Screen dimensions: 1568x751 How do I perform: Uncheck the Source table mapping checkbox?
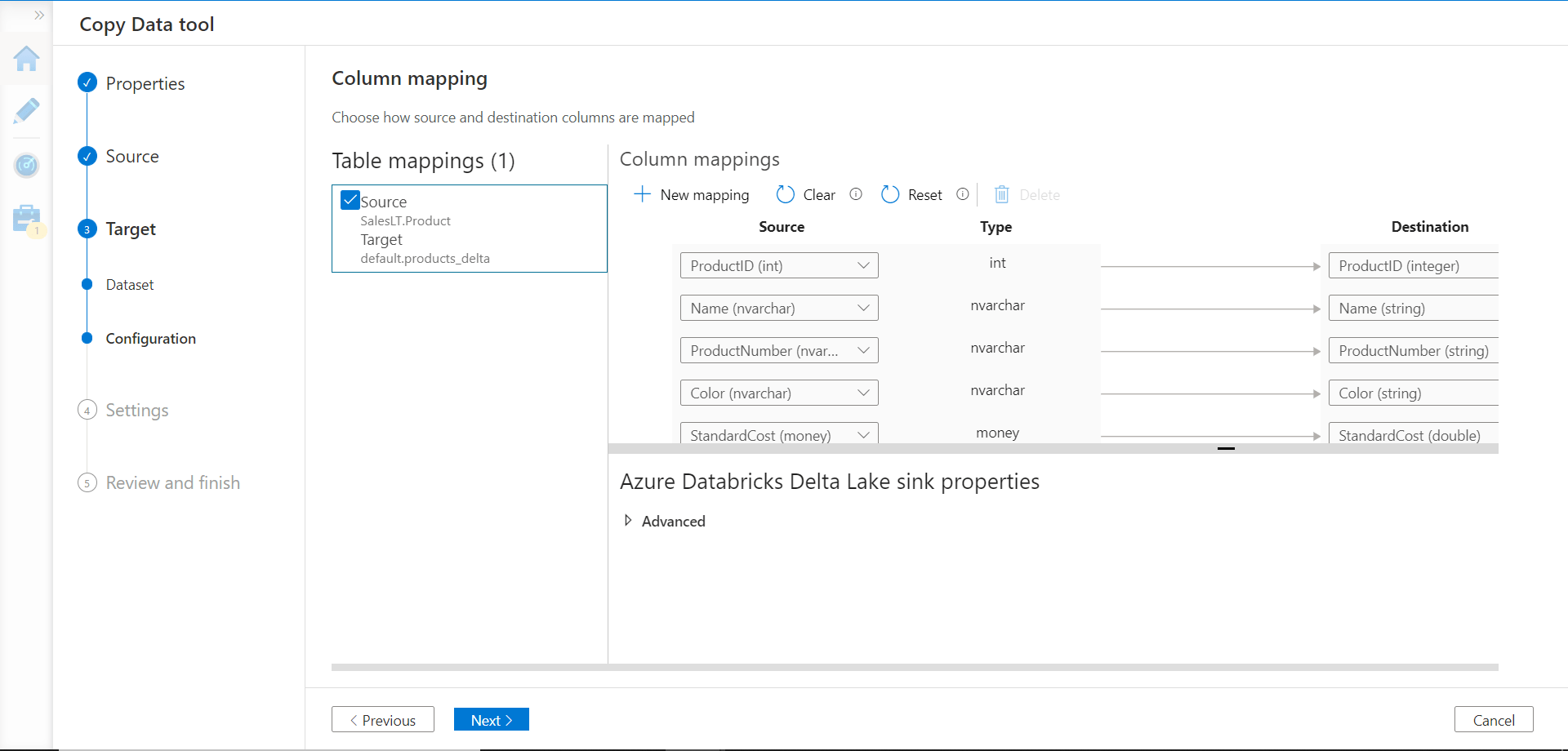[x=350, y=199]
